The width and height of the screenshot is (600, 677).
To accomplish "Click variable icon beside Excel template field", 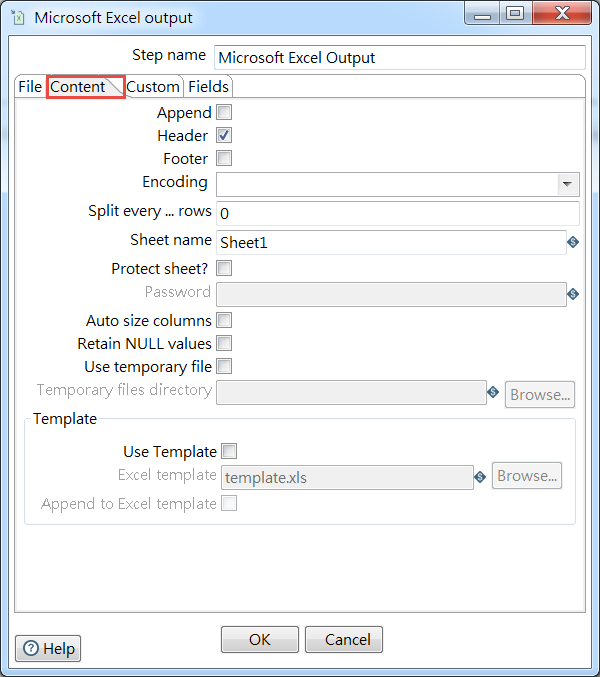I will tap(480, 477).
